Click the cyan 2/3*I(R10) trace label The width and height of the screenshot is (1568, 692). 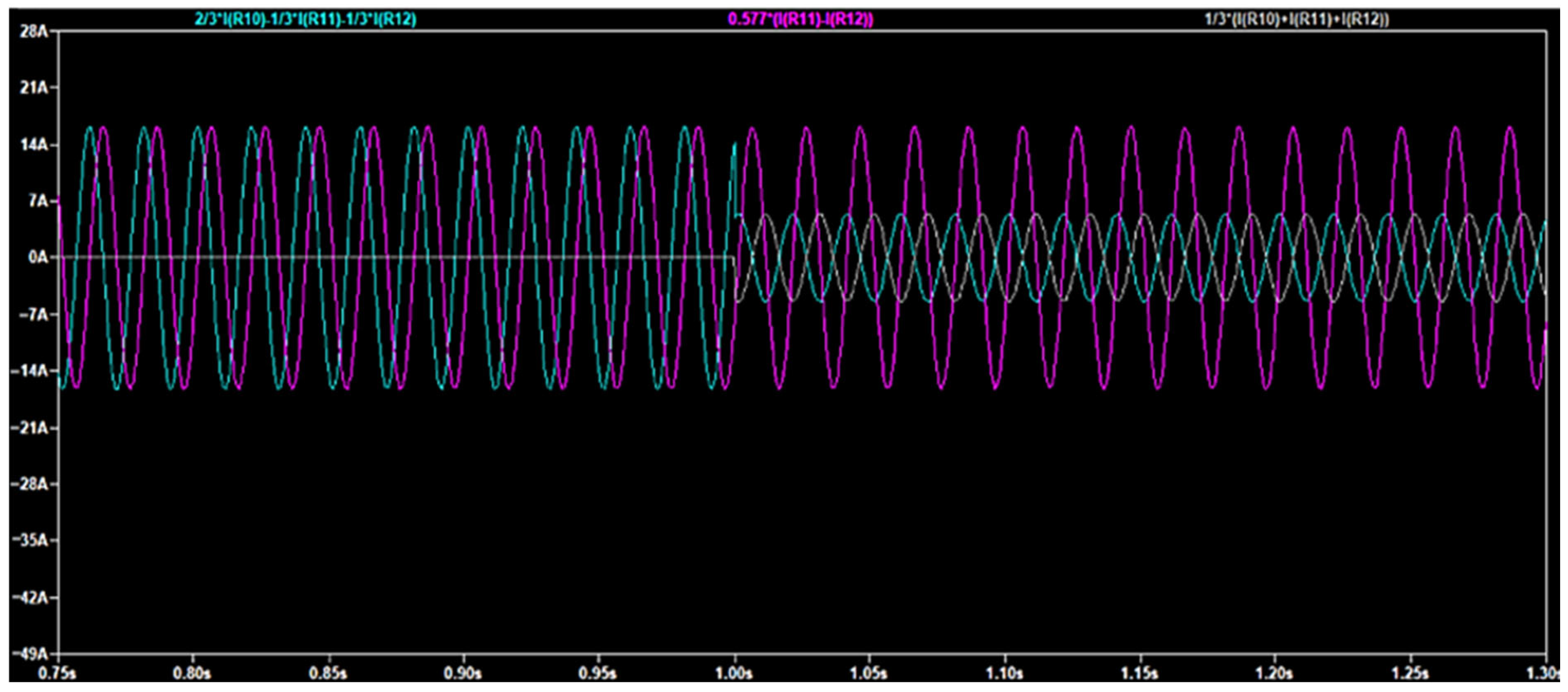coord(305,19)
